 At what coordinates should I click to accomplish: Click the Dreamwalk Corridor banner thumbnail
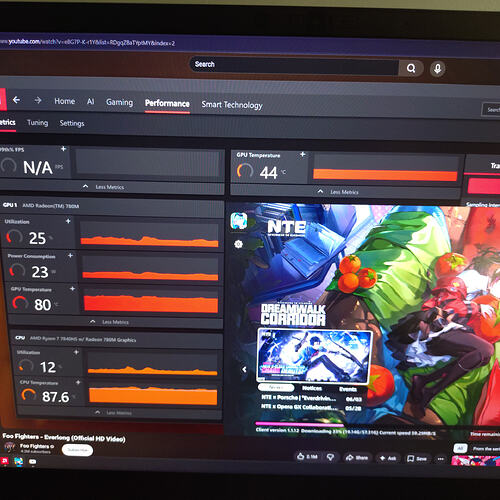pos(314,355)
